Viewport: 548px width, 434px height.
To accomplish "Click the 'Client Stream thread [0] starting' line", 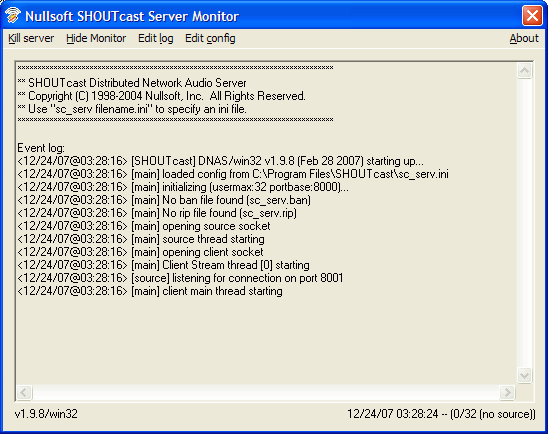I will [164, 265].
